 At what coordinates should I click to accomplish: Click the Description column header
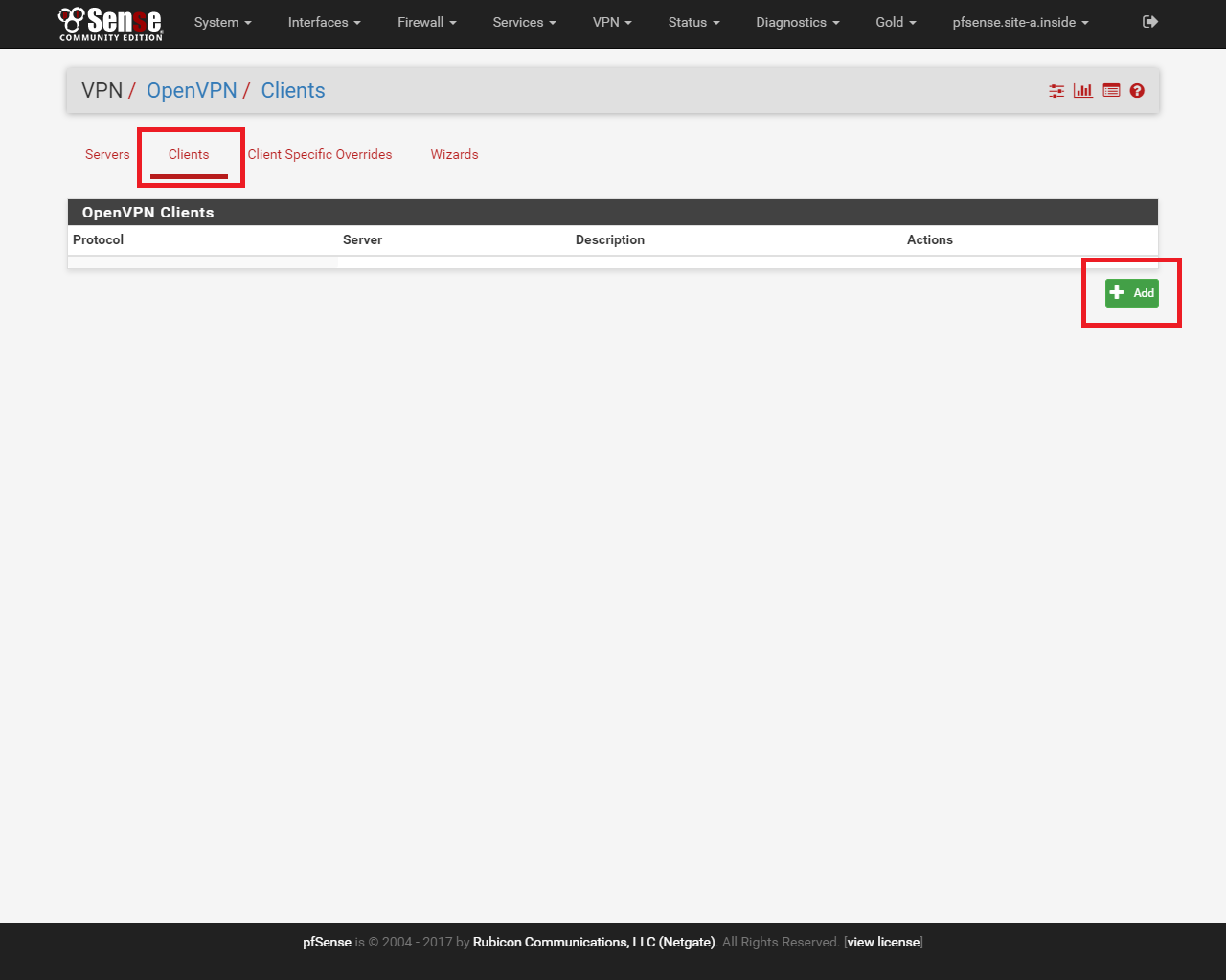[610, 239]
